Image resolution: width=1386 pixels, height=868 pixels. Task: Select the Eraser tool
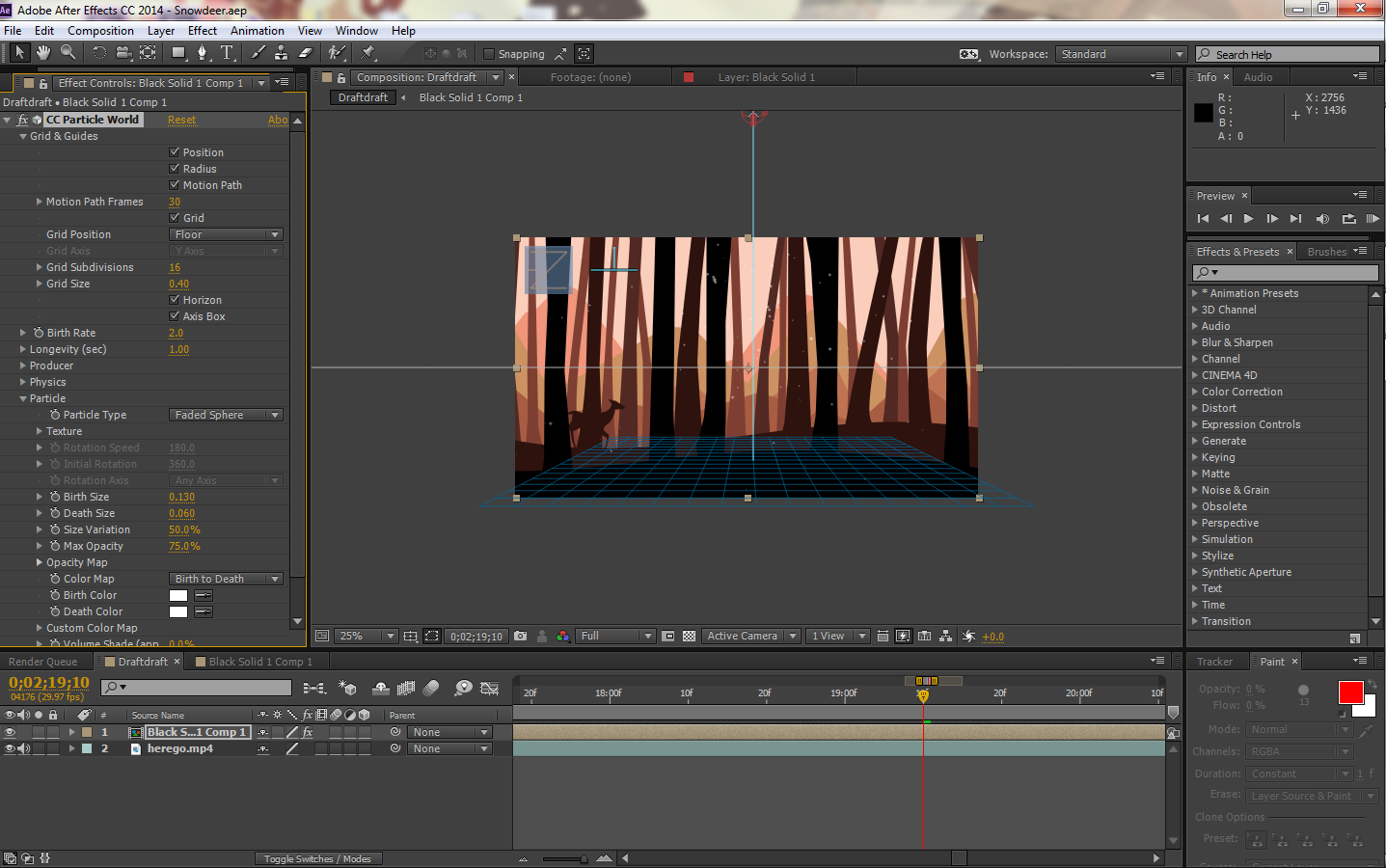pyautogui.click(x=306, y=53)
